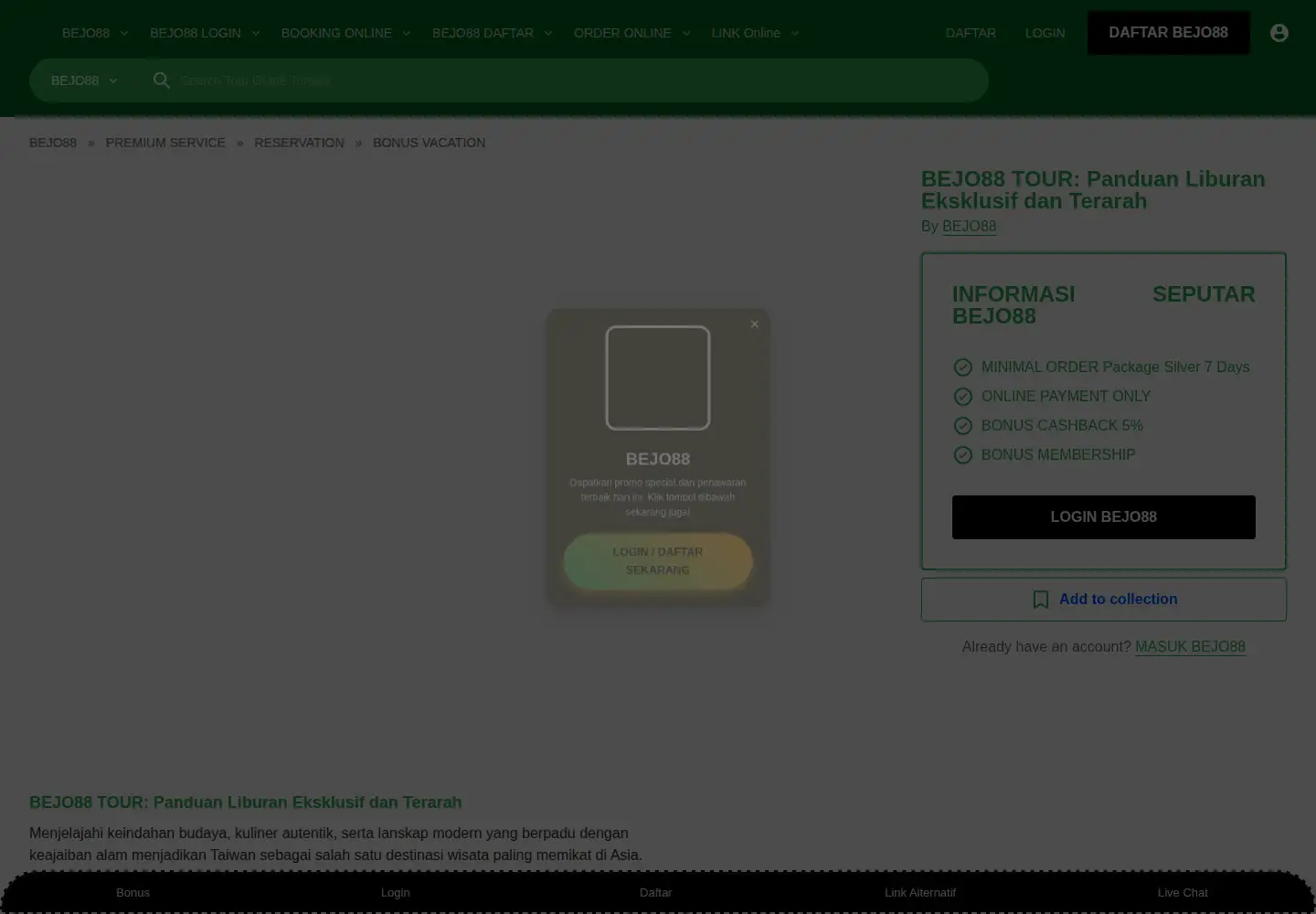Open the BOOKING ONLINE navigation item
The height and width of the screenshot is (914, 1316).
[x=336, y=33]
